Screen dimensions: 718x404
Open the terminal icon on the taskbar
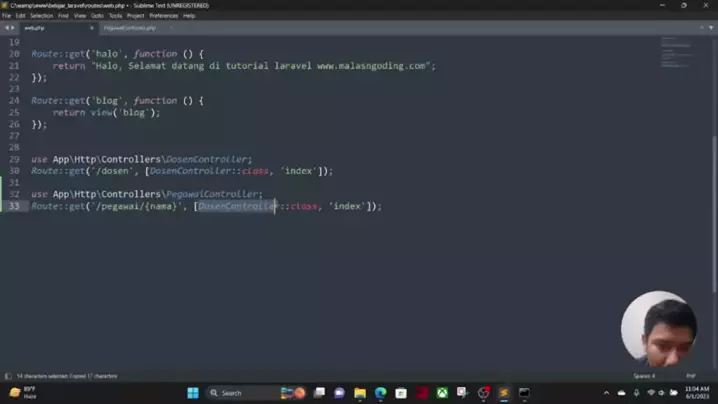tap(524, 393)
